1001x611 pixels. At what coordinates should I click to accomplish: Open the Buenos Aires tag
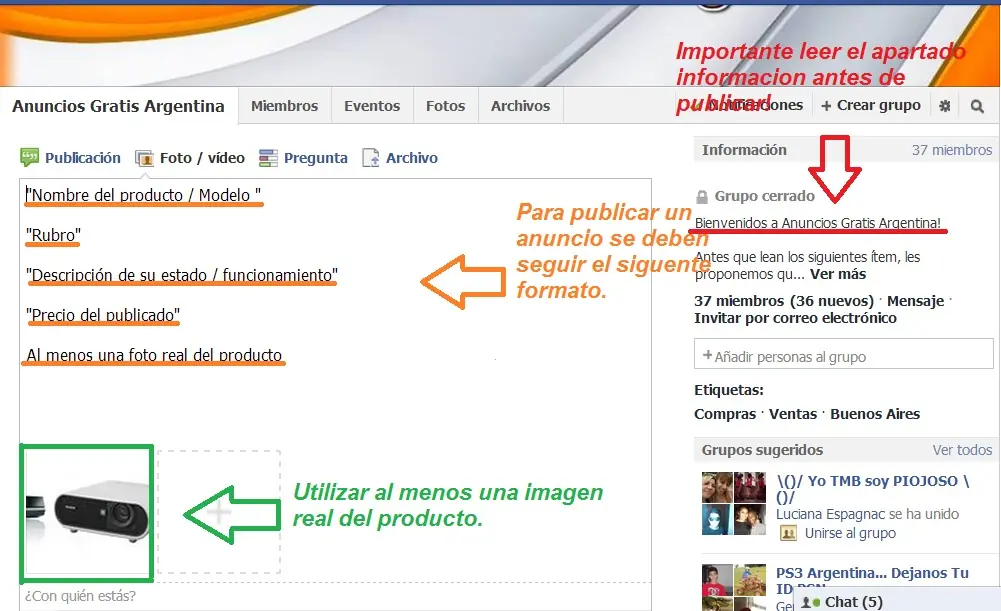coord(875,414)
